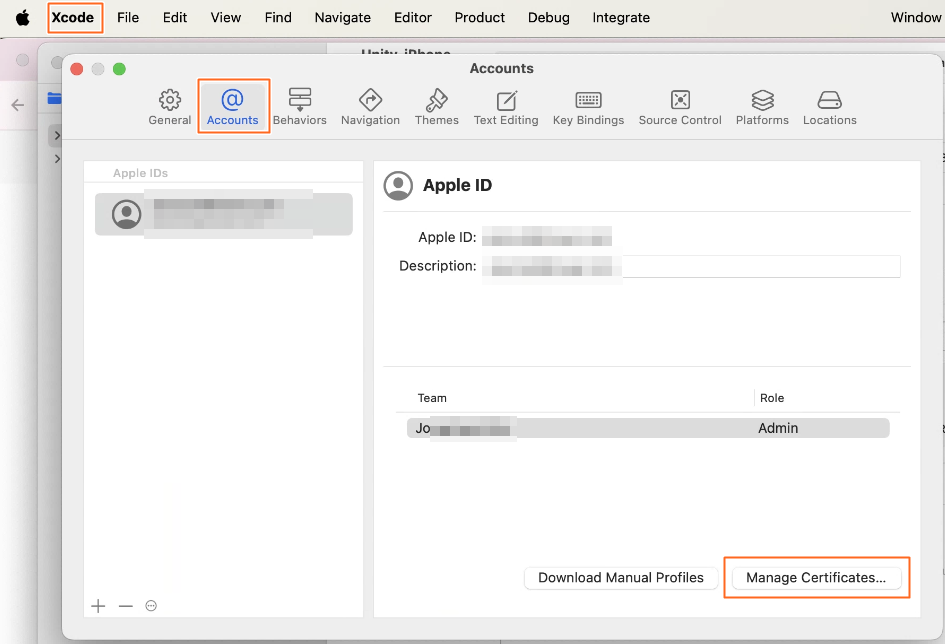
Task: Open the Text Editing settings tab
Action: 506,107
